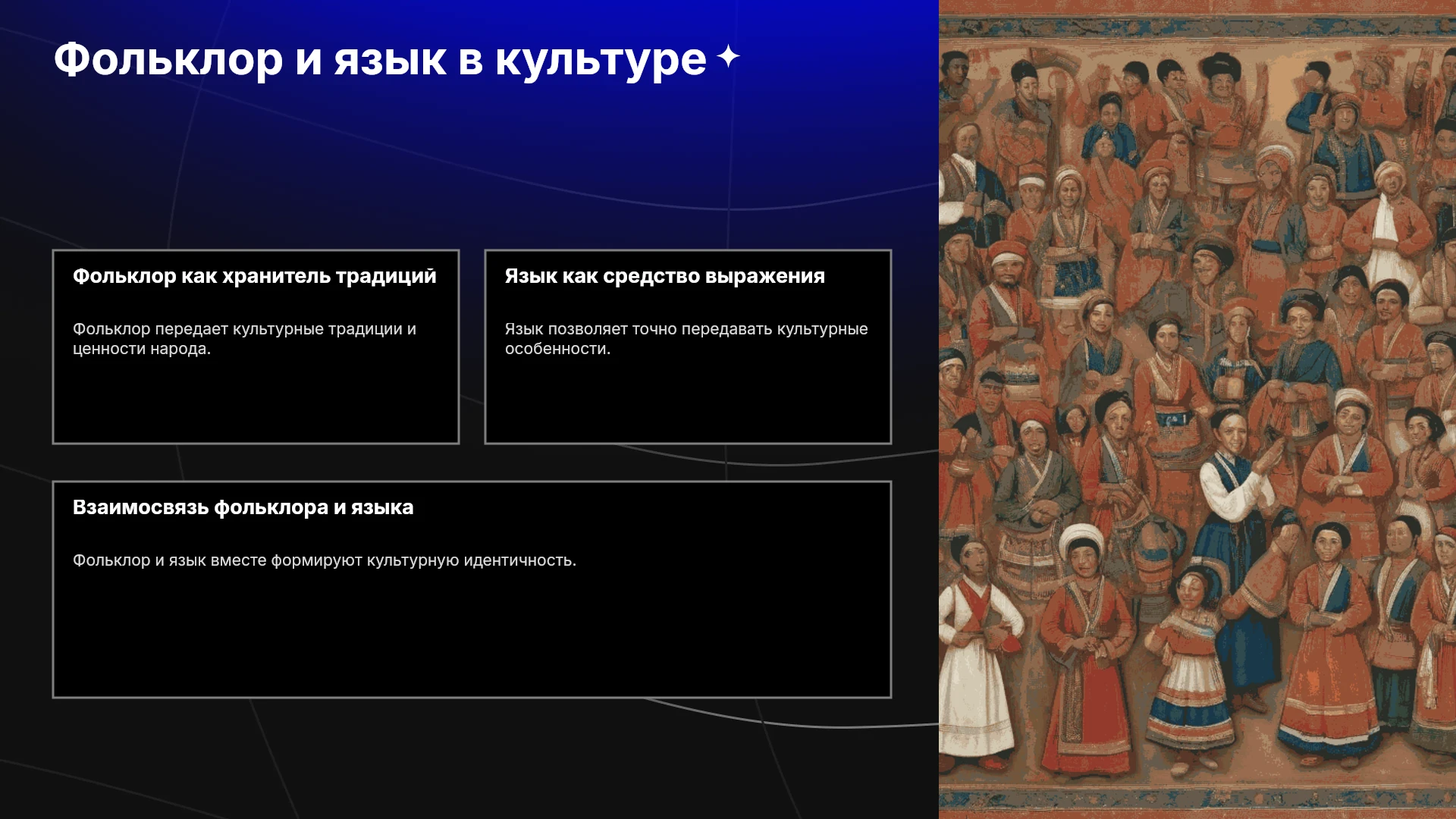The height and width of the screenshot is (819, 1456).
Task: Select the slide title 'Фольклор и язык в культуре'
Action: [x=380, y=60]
